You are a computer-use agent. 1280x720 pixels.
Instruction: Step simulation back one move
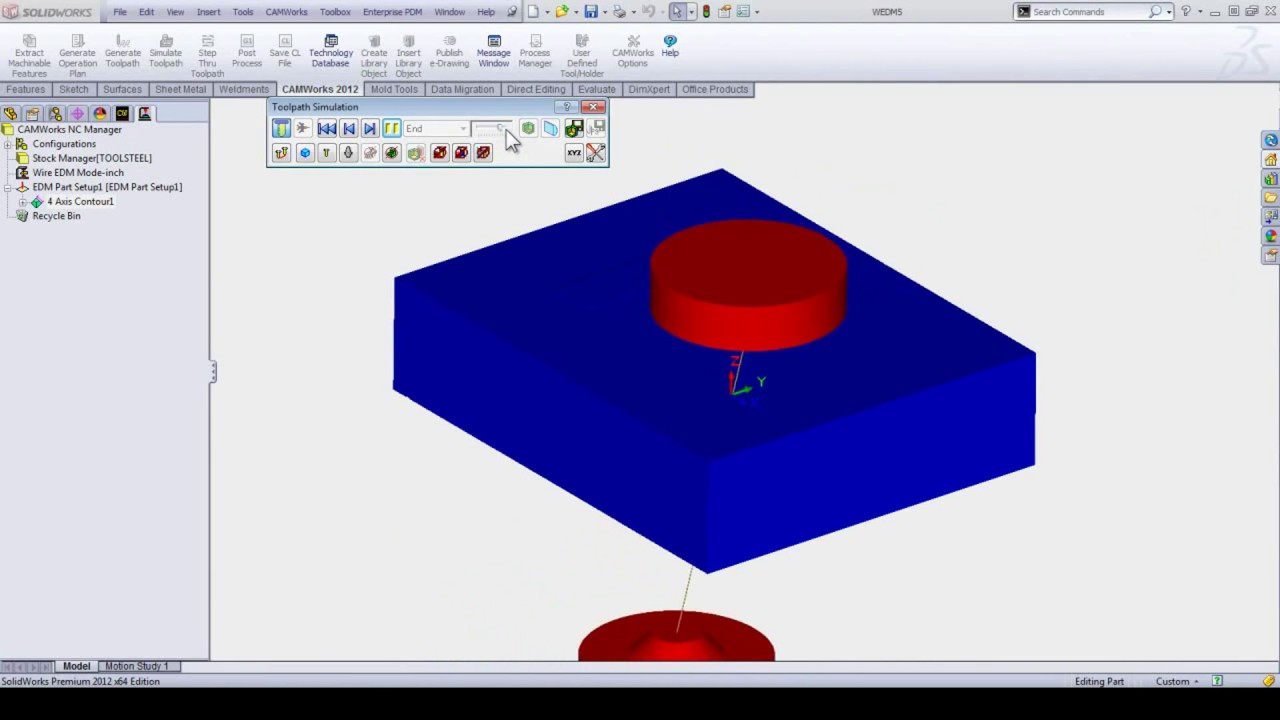click(x=348, y=129)
